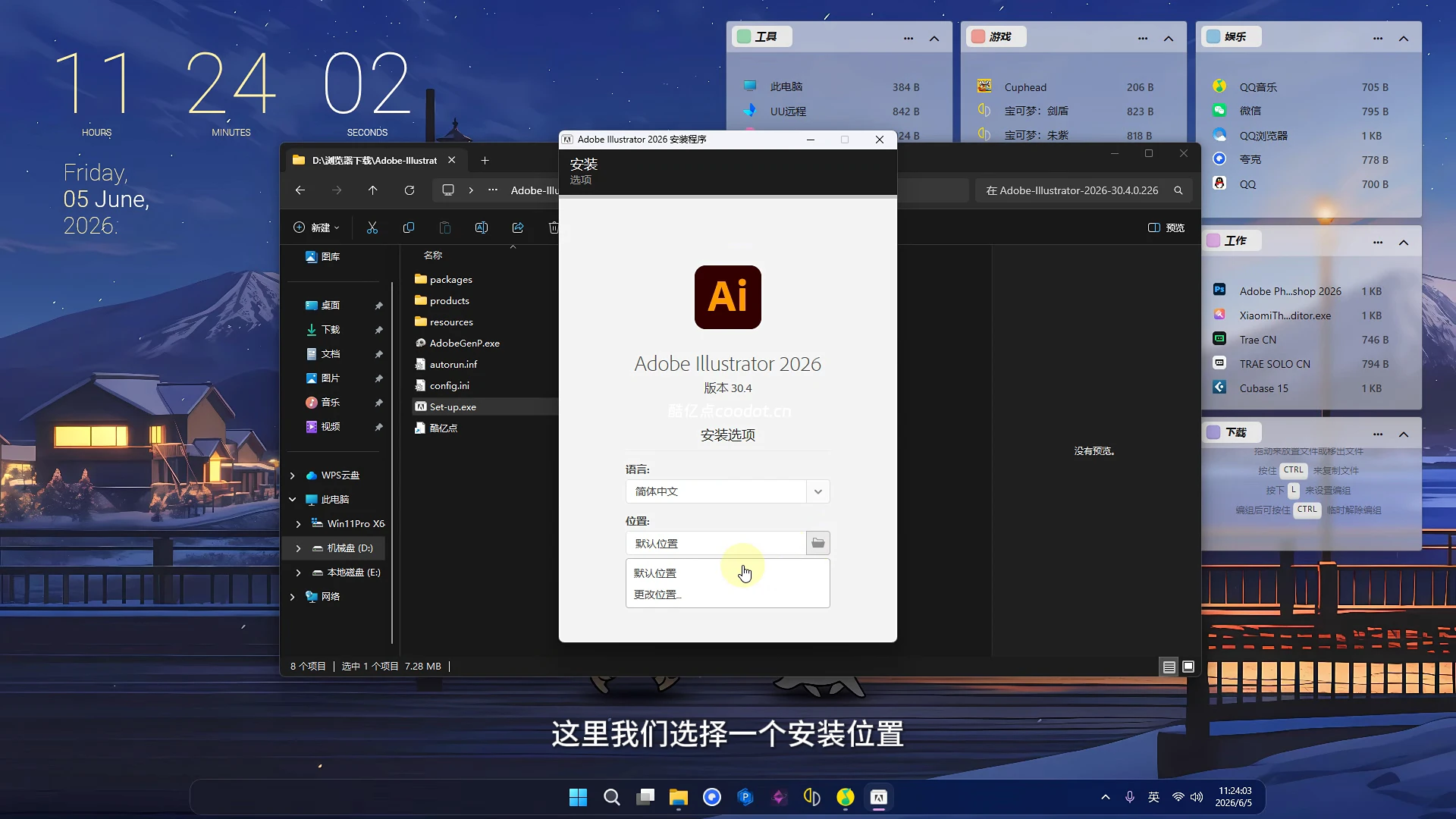Screen dimensions: 1456x819
Task: Collapse the 工具 desktop group
Action: (934, 39)
